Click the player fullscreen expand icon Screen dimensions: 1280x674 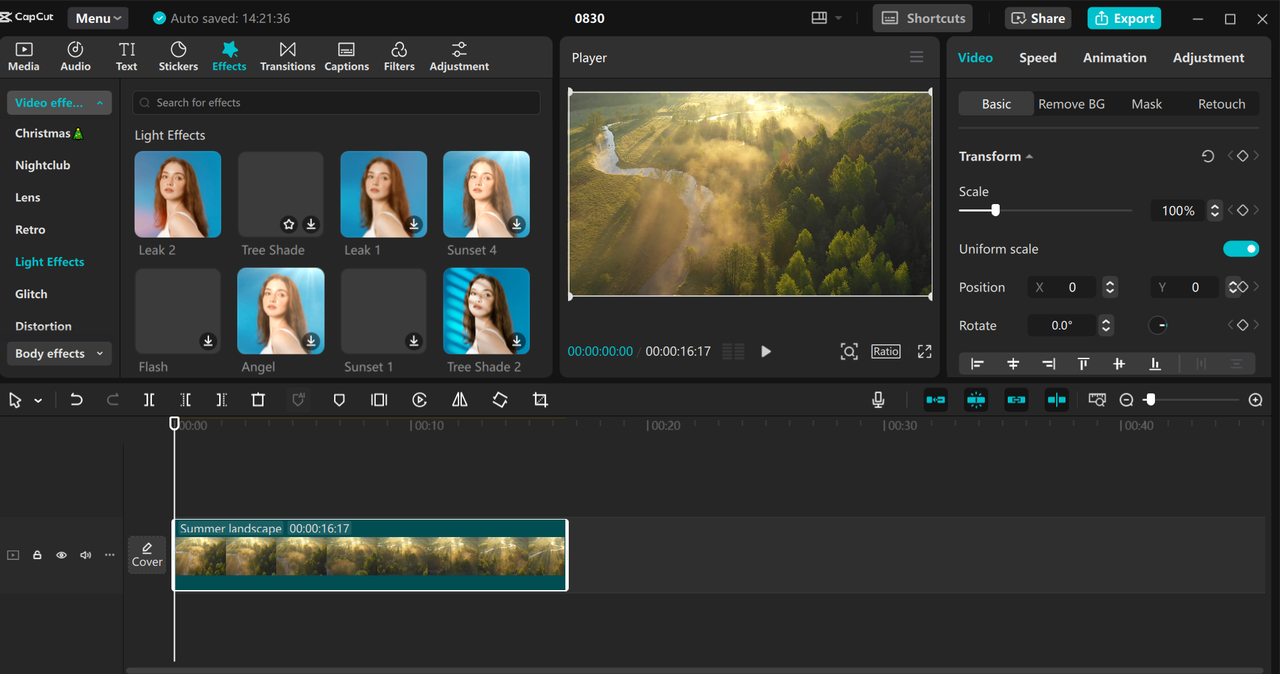(924, 351)
